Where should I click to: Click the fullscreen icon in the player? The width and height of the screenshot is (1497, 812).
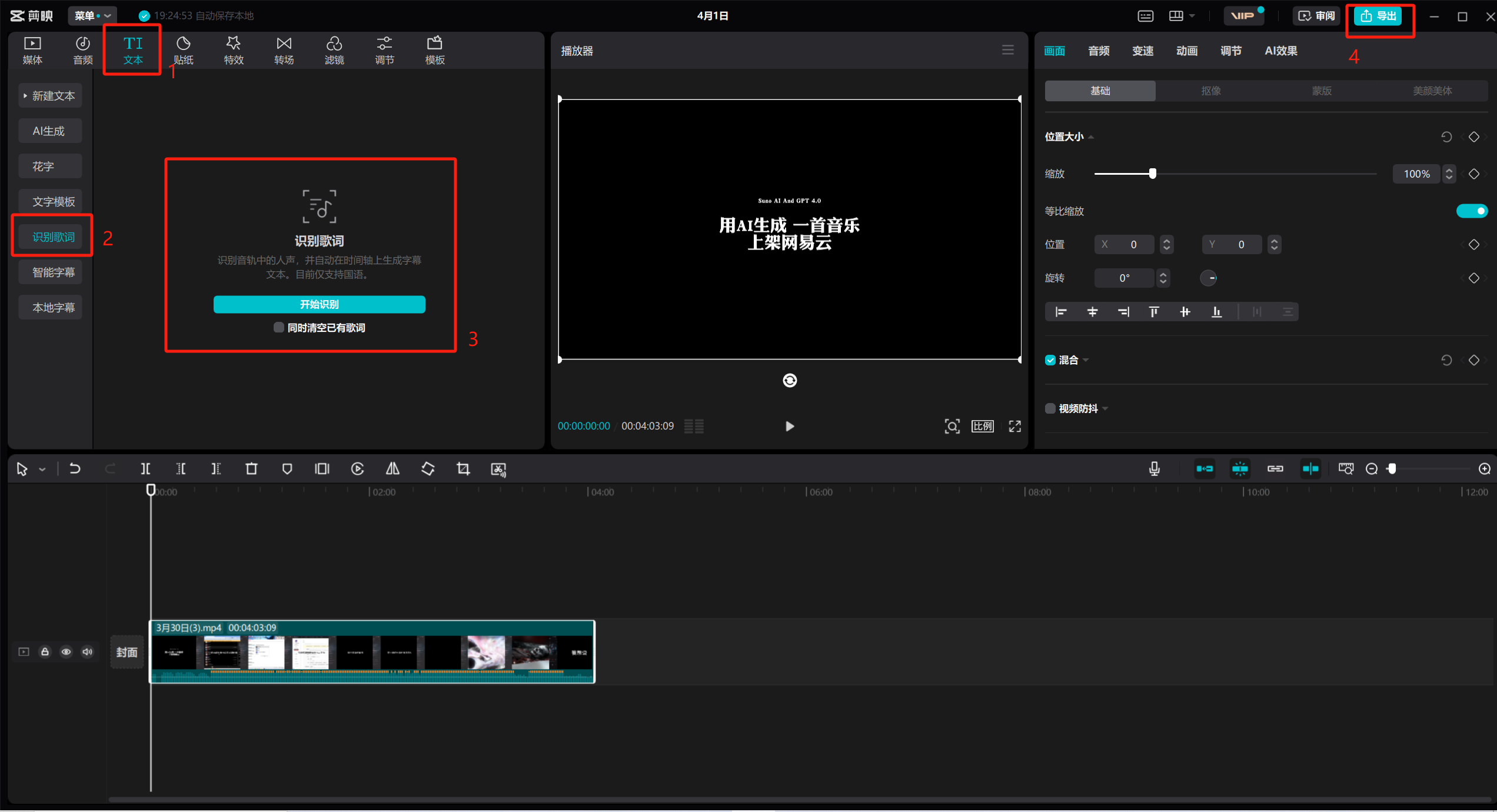1015,426
